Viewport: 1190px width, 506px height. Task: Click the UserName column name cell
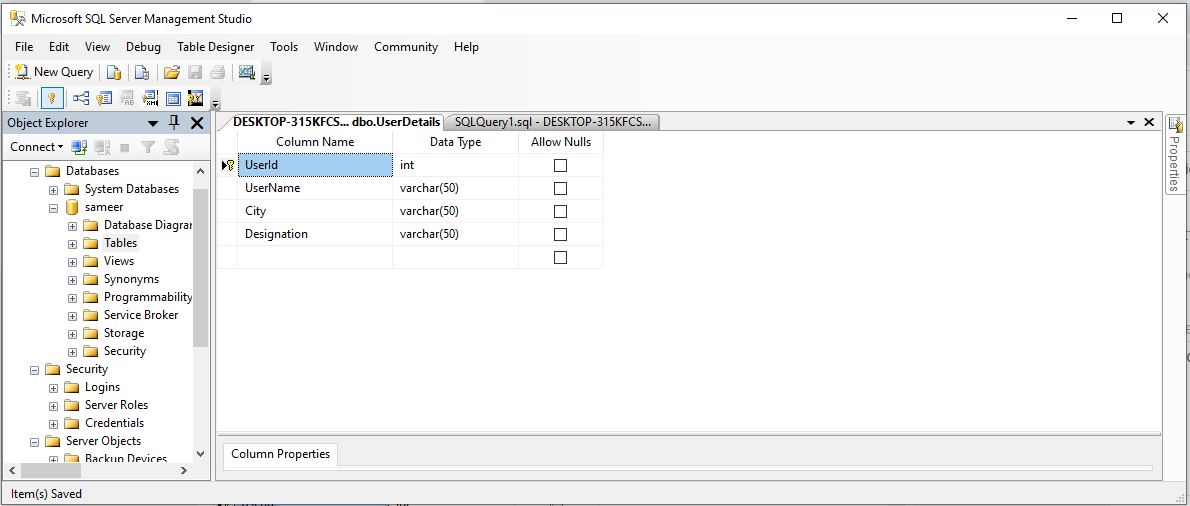315,188
